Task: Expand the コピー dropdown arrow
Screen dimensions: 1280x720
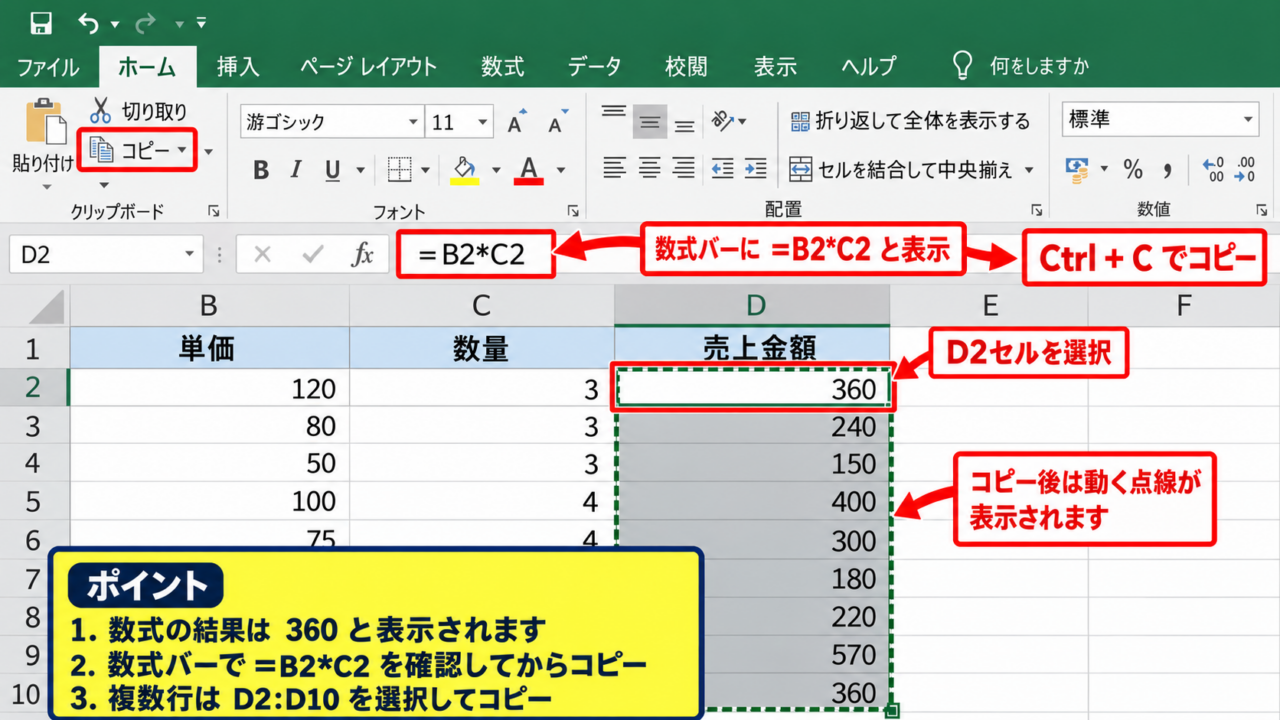Action: tap(182, 150)
